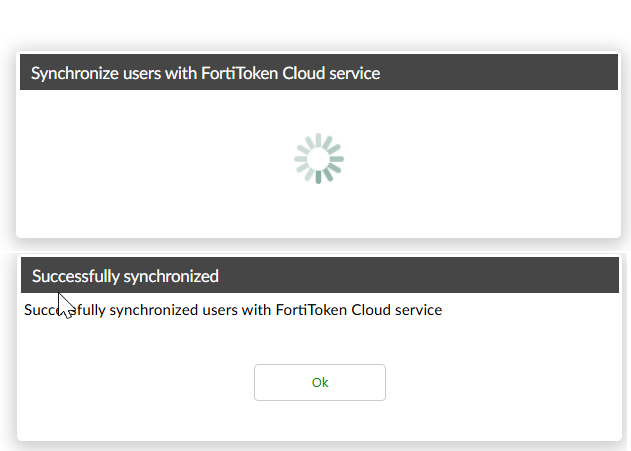The height and width of the screenshot is (451, 631).
Task: Click the Ok button
Action: (x=320, y=382)
